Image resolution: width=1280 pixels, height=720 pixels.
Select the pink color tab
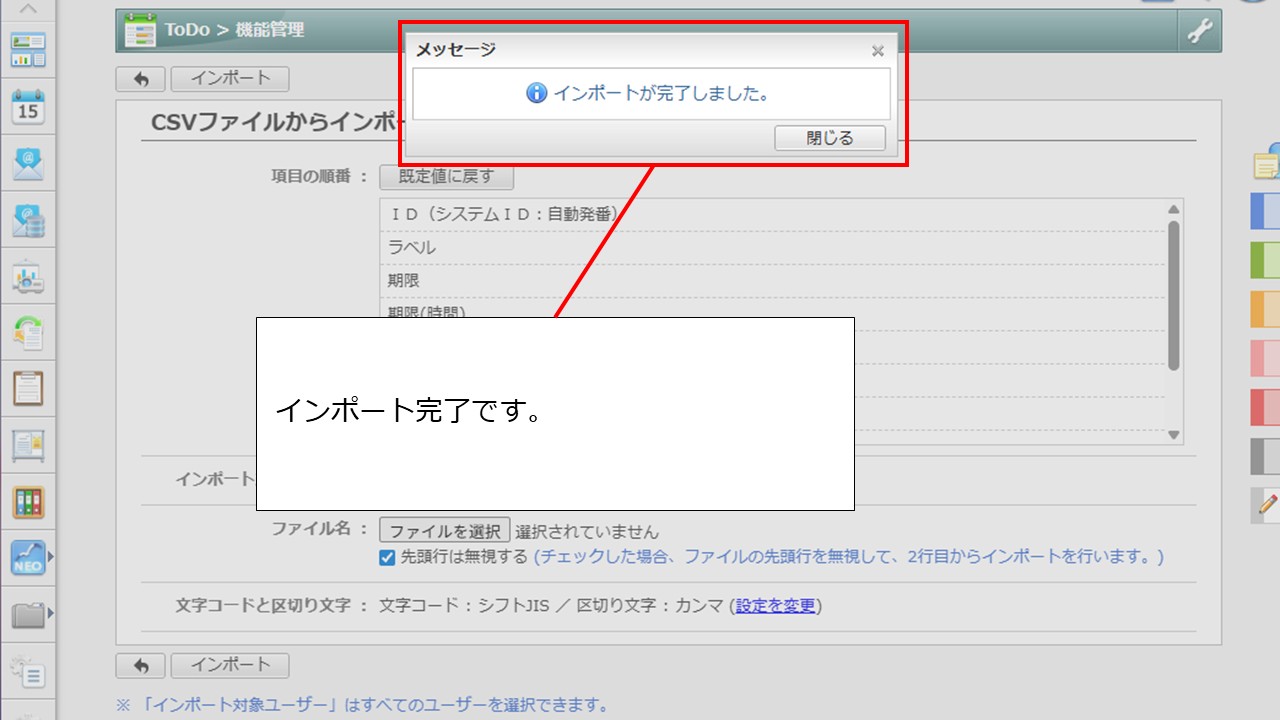(x=1266, y=358)
